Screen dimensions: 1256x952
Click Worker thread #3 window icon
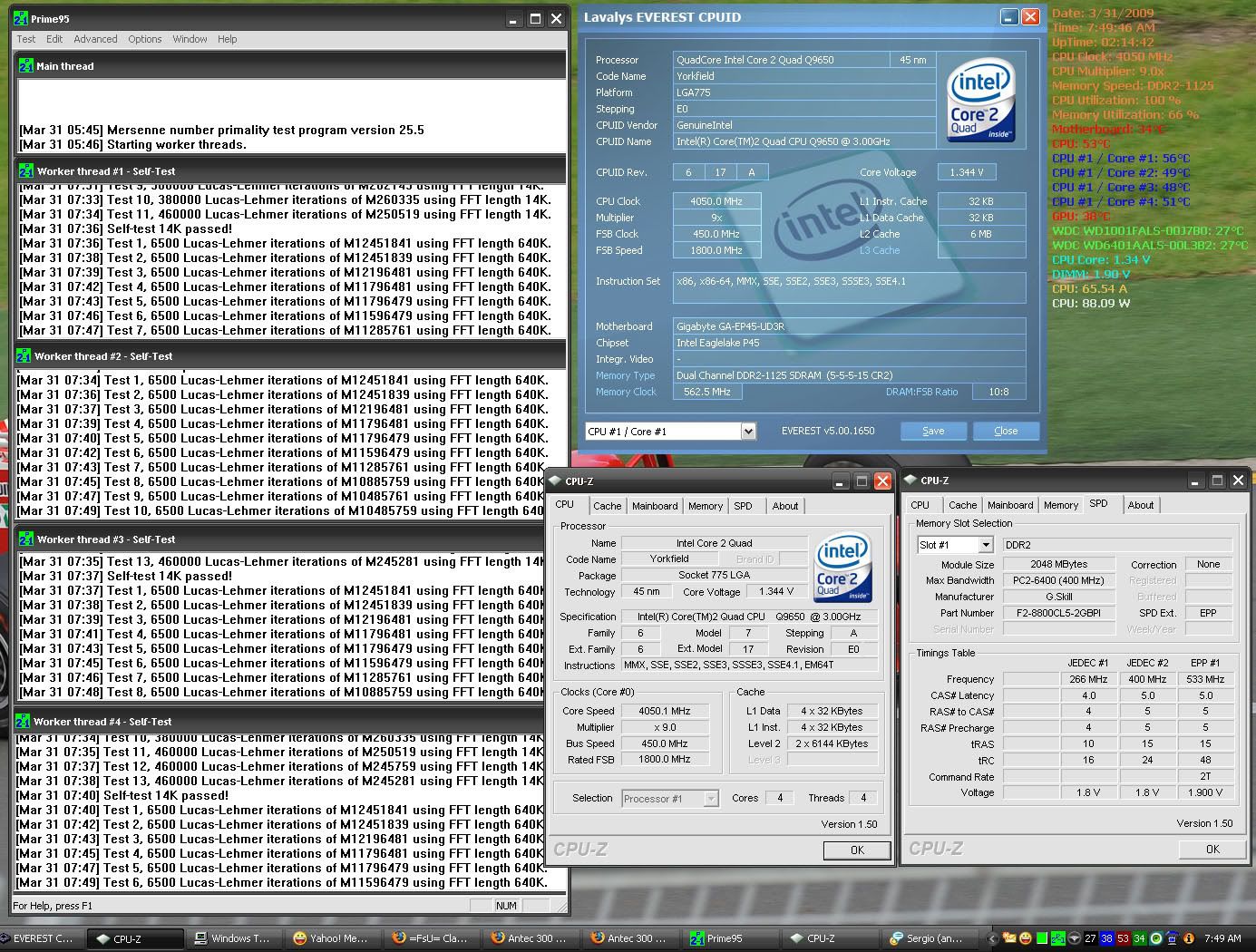[x=26, y=539]
